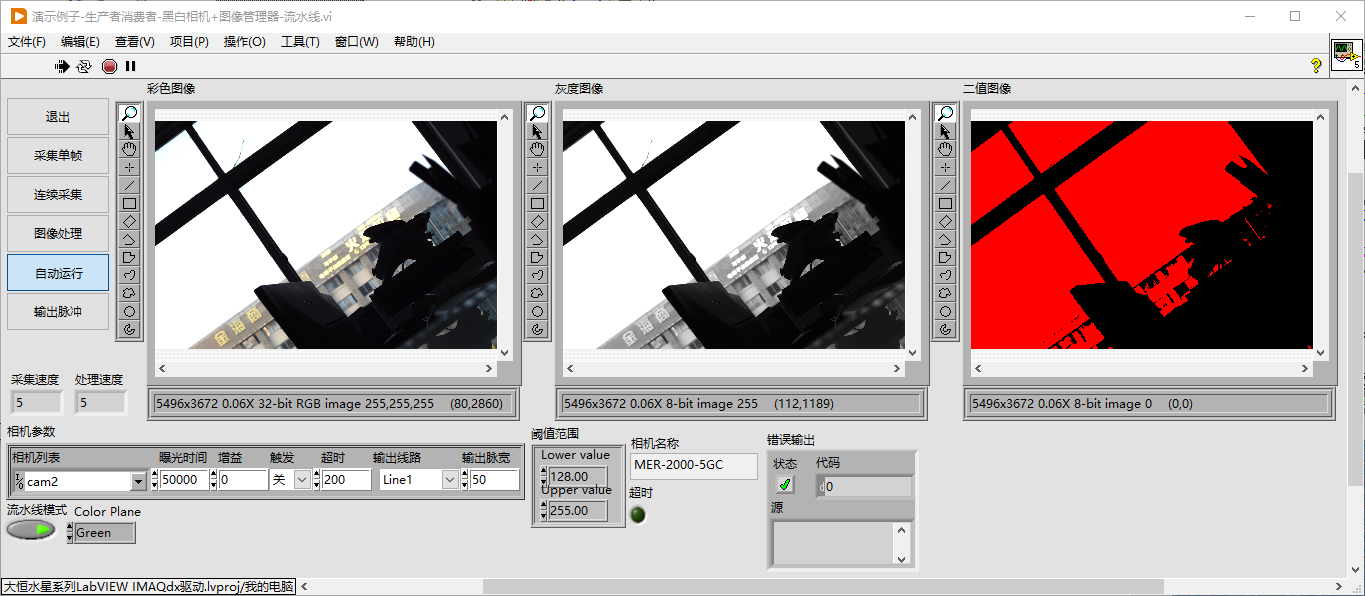Screen dimensions: 1365x596
Task: Select the rotated rectangle tool for 彩色图像
Action: (x=130, y=221)
